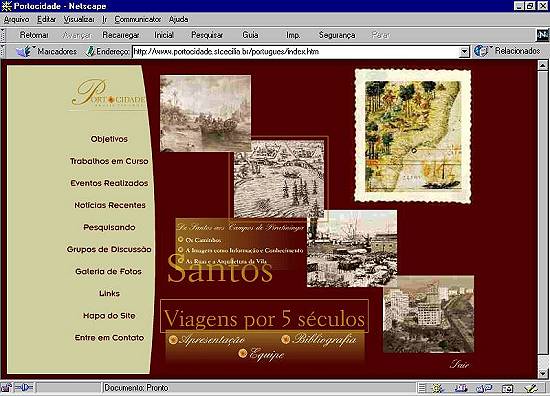Click the address URL field

(x=296, y=52)
